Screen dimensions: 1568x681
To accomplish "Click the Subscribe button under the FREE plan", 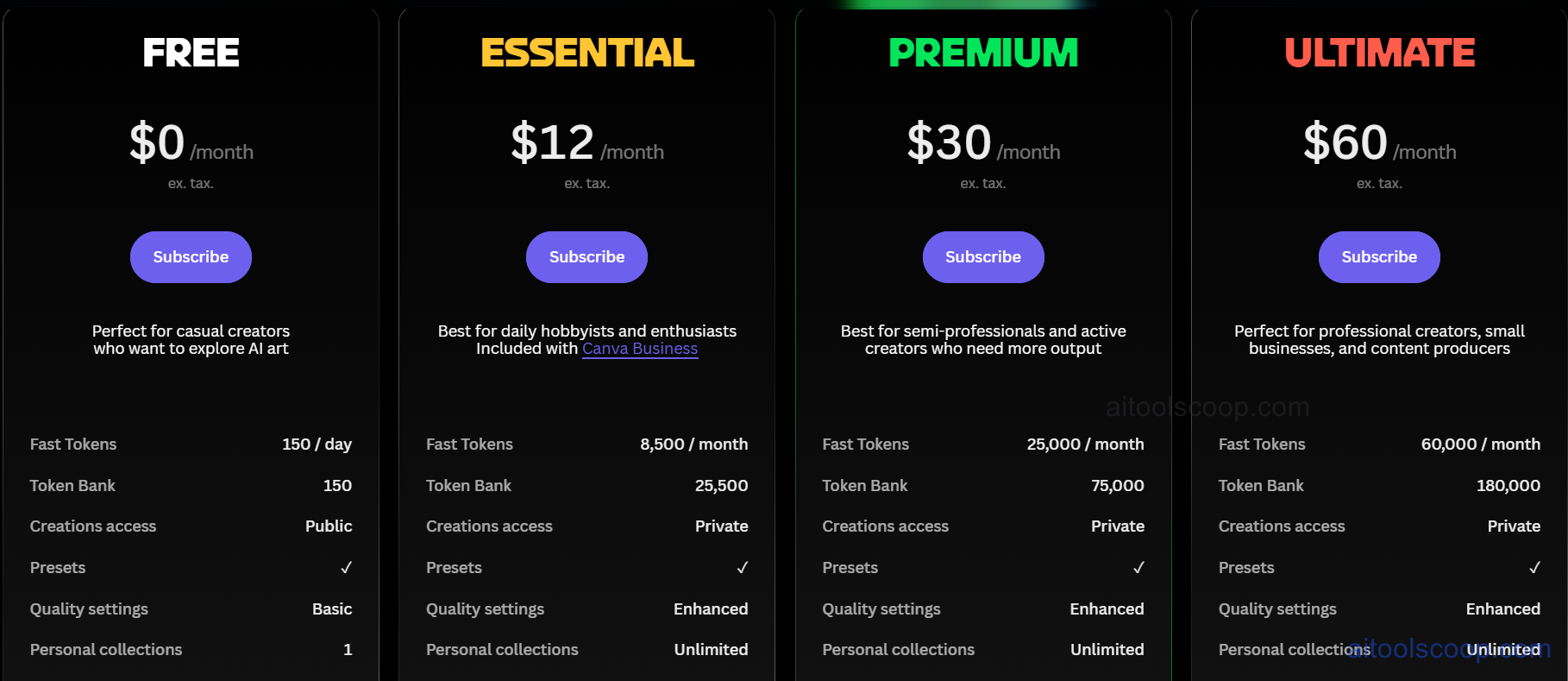I will [x=191, y=256].
